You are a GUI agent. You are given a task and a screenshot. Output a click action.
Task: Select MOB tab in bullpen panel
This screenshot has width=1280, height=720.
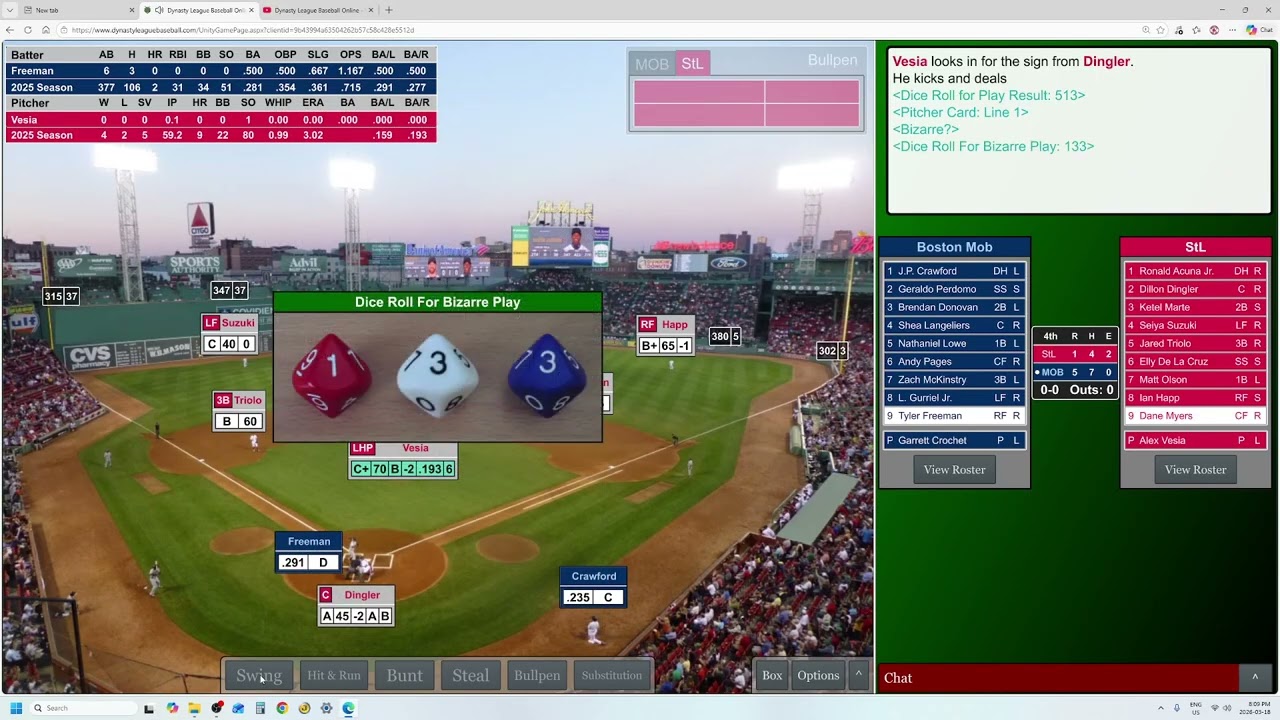pos(652,64)
